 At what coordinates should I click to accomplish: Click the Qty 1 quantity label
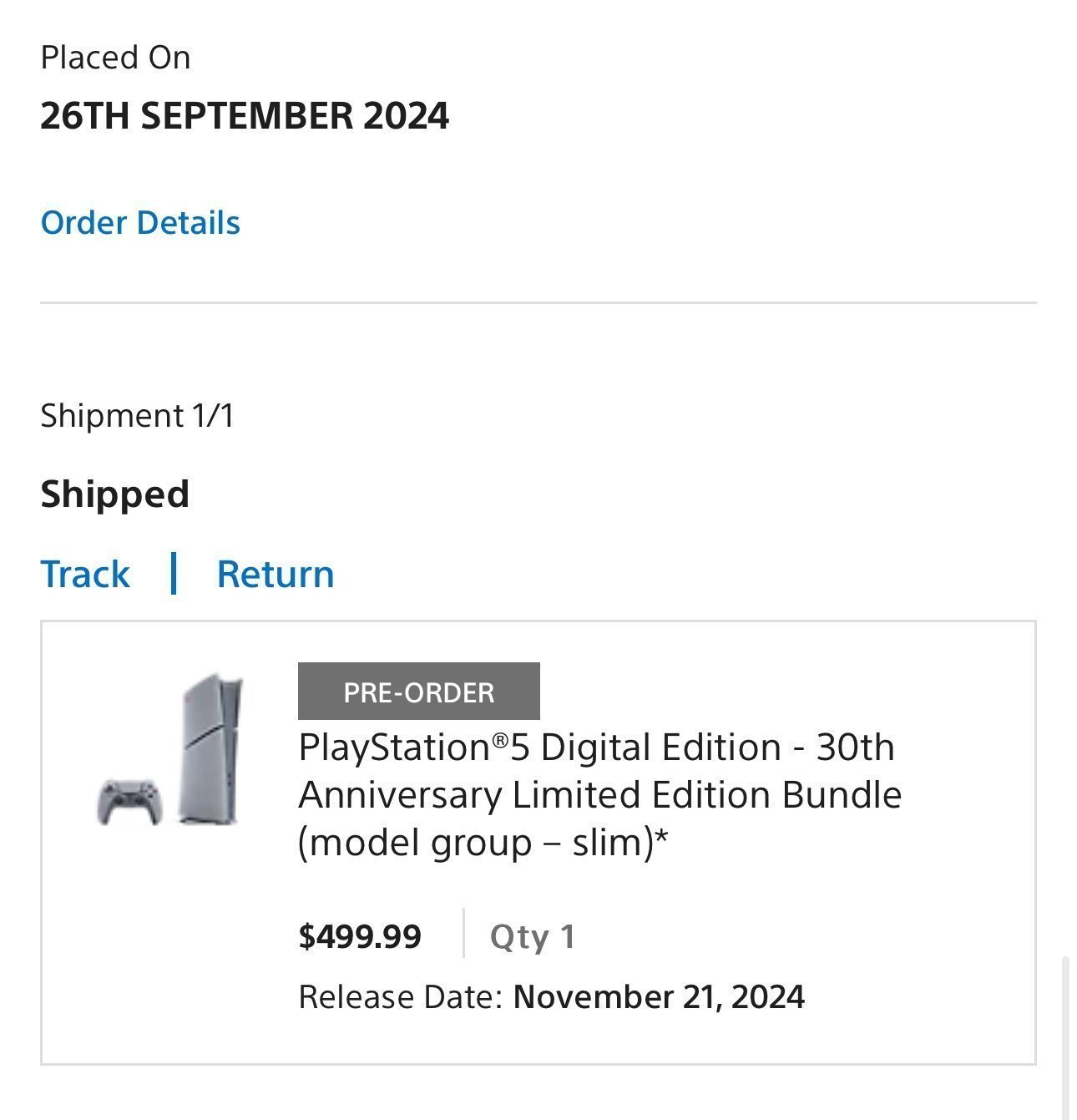point(533,936)
